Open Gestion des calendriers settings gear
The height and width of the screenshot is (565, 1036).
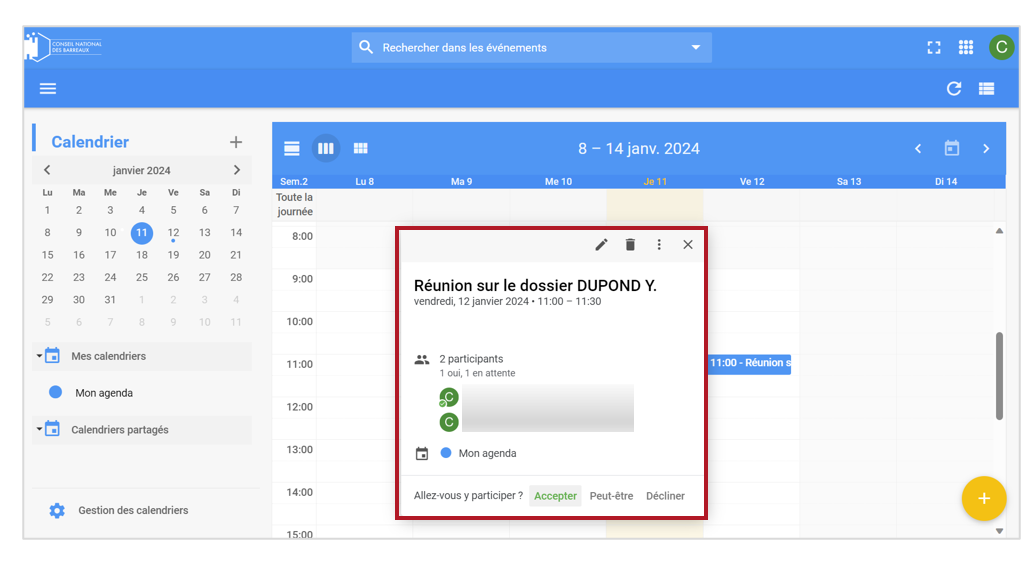[57, 510]
